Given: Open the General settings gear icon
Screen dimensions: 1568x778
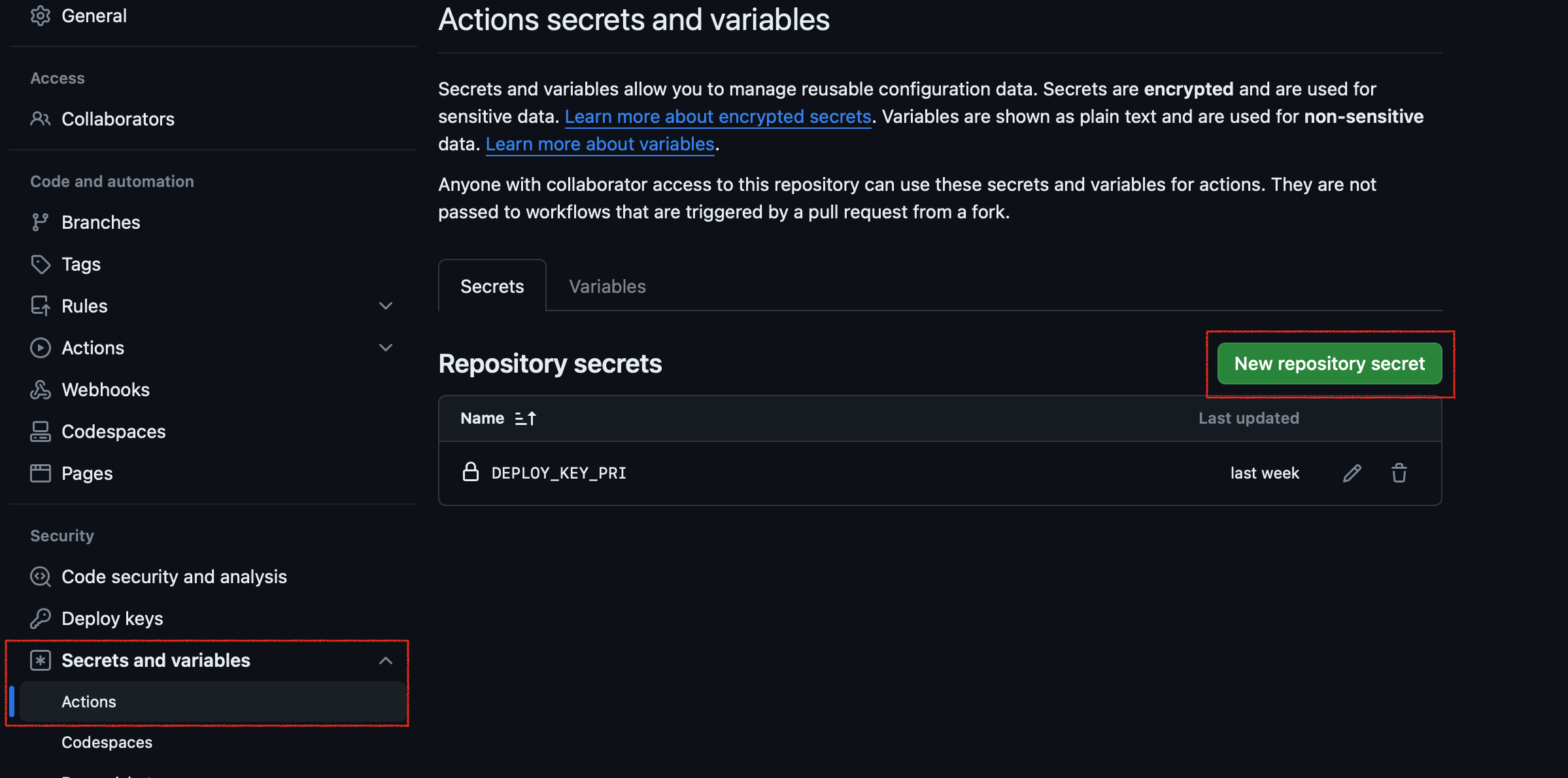Looking at the screenshot, I should point(40,15).
